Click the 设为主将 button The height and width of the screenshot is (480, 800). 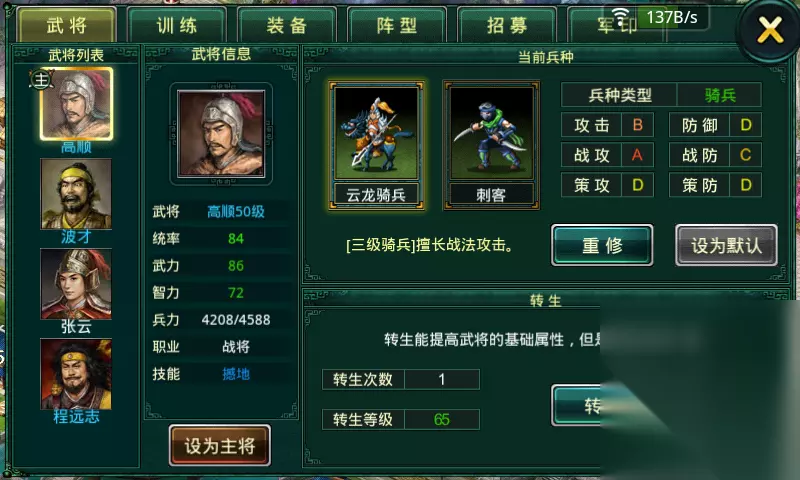[220, 446]
